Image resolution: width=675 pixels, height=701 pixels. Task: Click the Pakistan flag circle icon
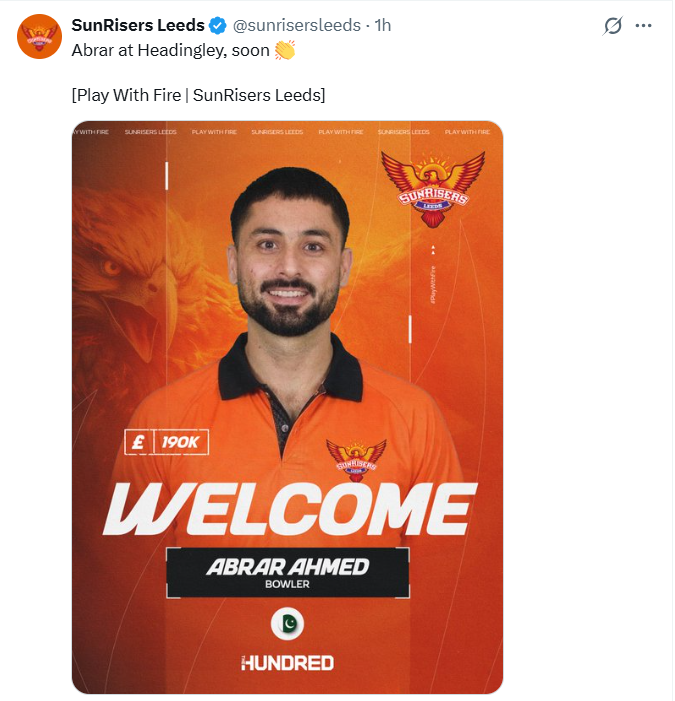(x=287, y=624)
